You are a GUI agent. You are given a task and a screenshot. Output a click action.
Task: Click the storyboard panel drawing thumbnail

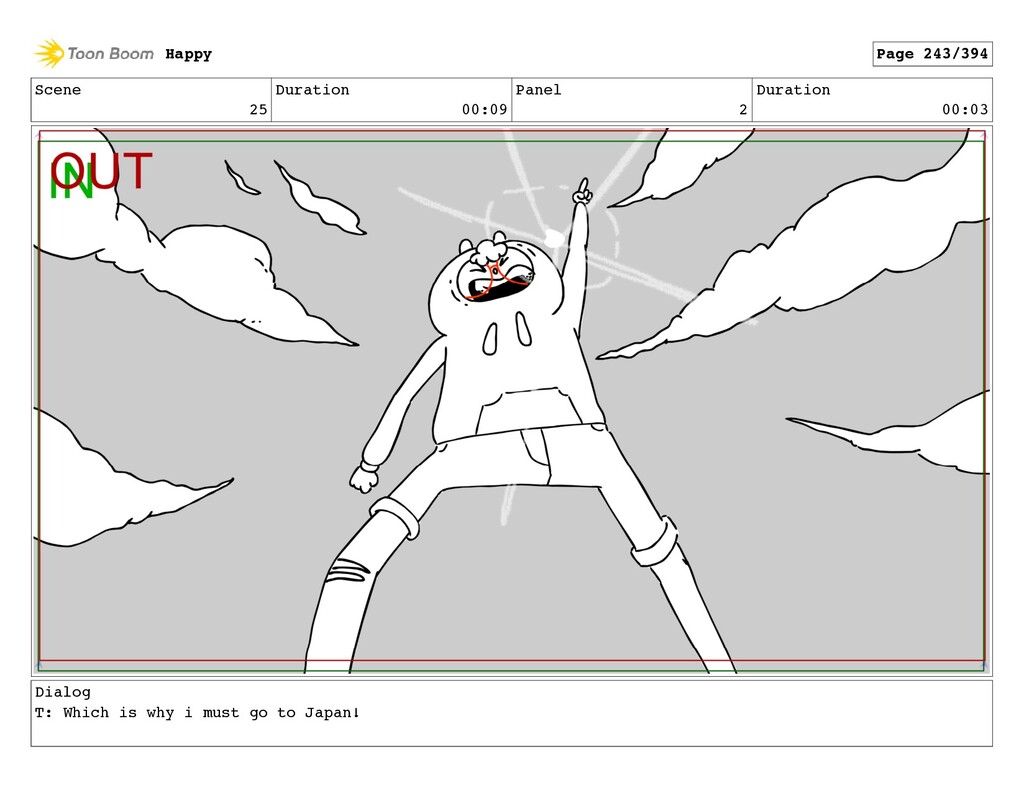coord(511,400)
